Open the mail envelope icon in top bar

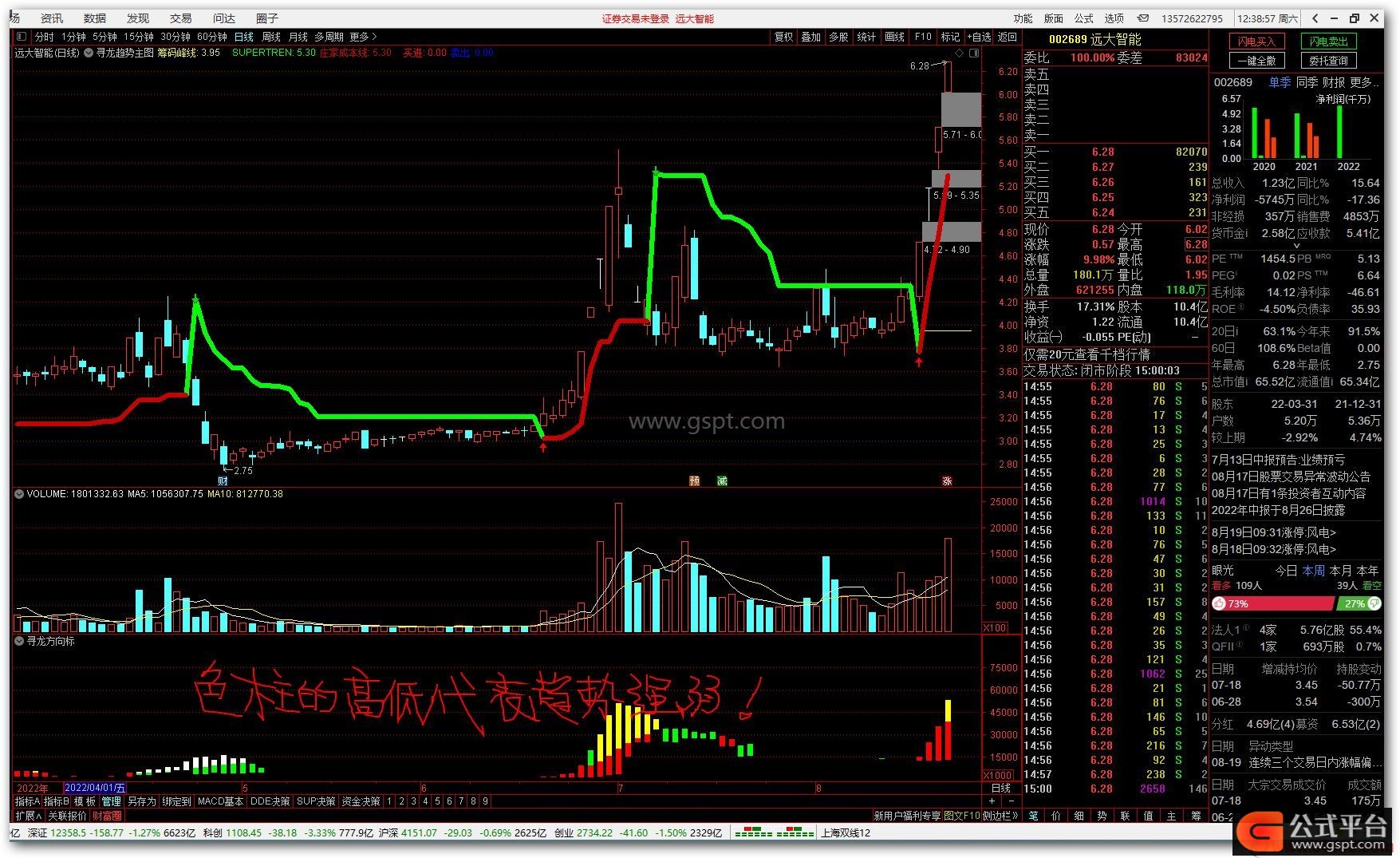[x=1143, y=18]
